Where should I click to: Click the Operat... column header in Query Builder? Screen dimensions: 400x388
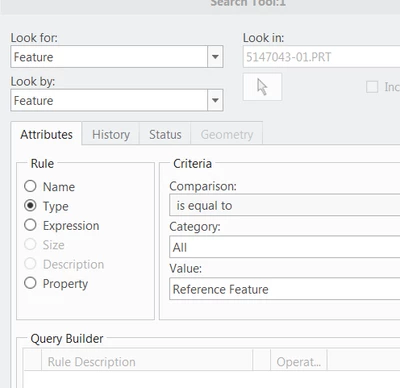(299, 362)
